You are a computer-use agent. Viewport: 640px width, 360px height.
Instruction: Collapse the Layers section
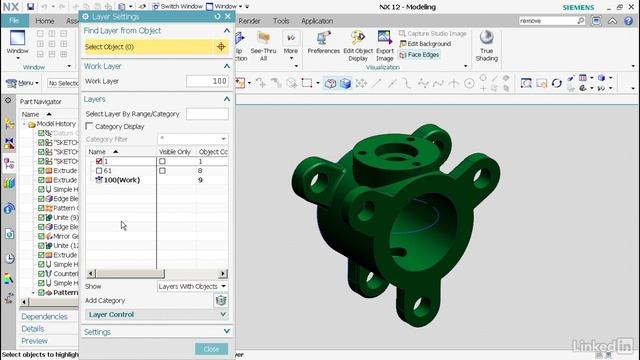(x=227, y=99)
